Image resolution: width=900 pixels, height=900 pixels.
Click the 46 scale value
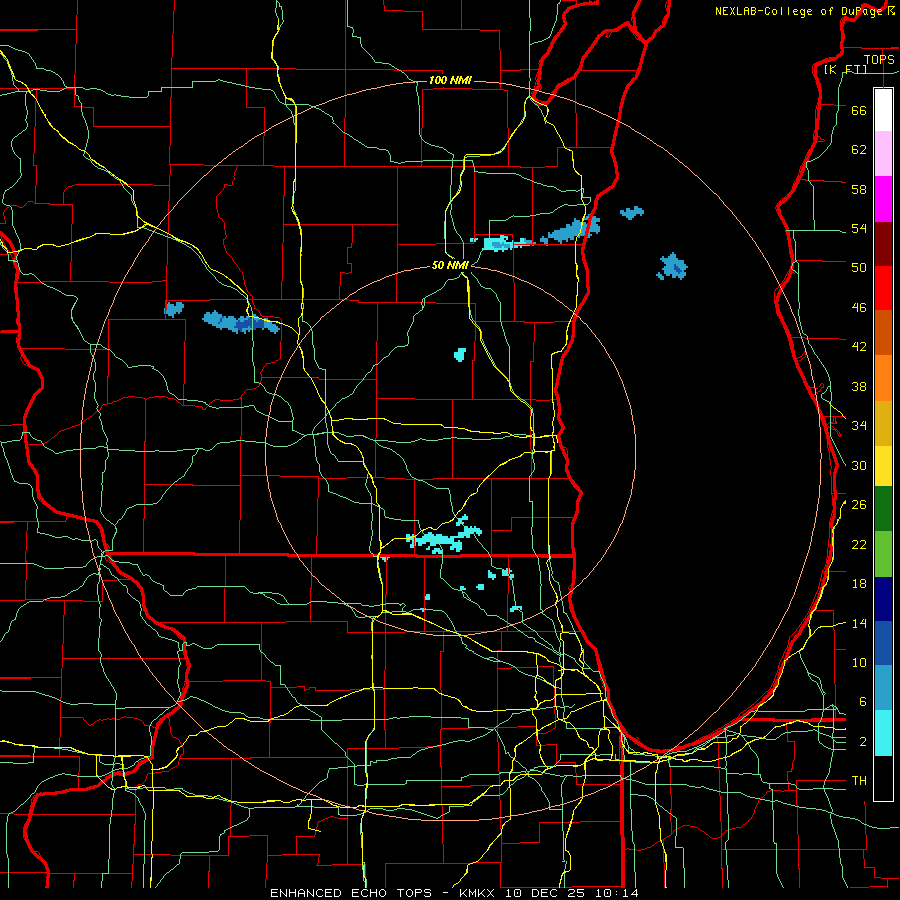859,308
